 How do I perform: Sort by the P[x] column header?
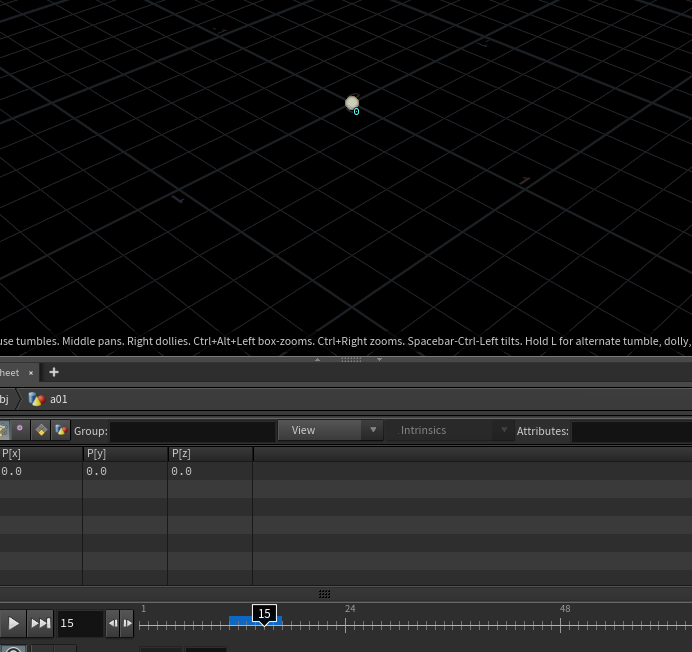pyautogui.click(x=41, y=454)
